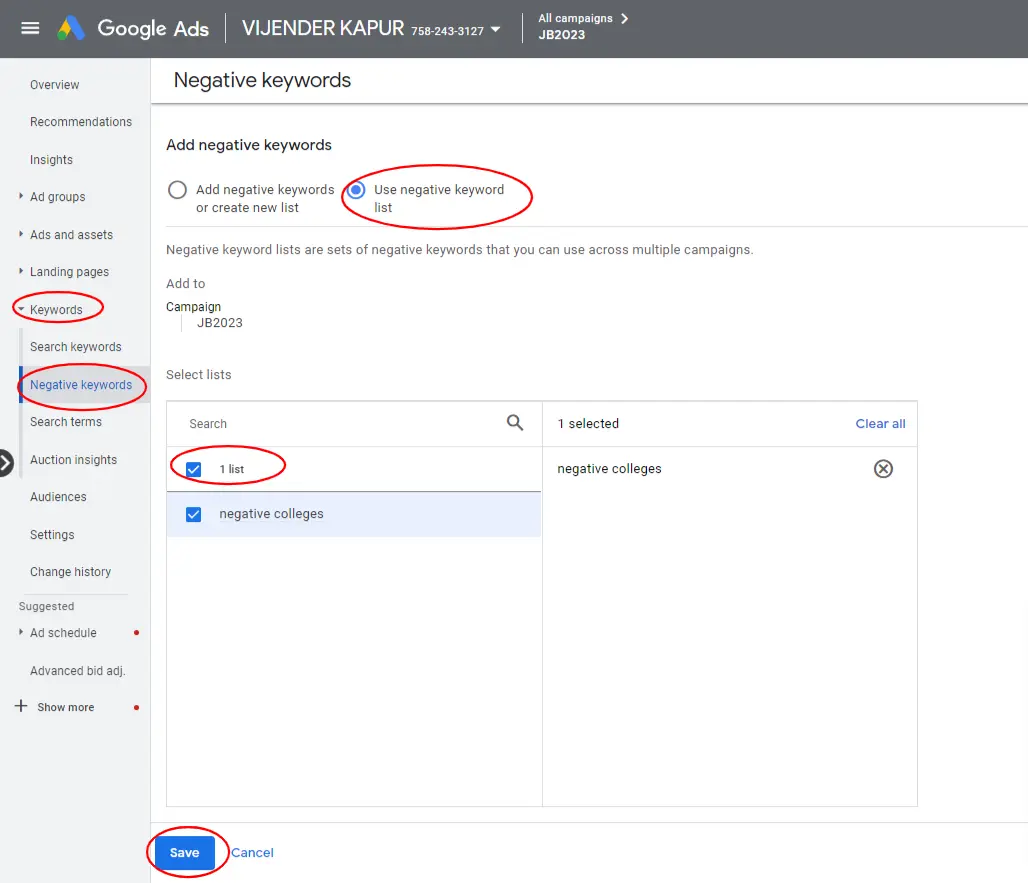Click Show more in sidebar
1028x883 pixels.
coord(66,707)
